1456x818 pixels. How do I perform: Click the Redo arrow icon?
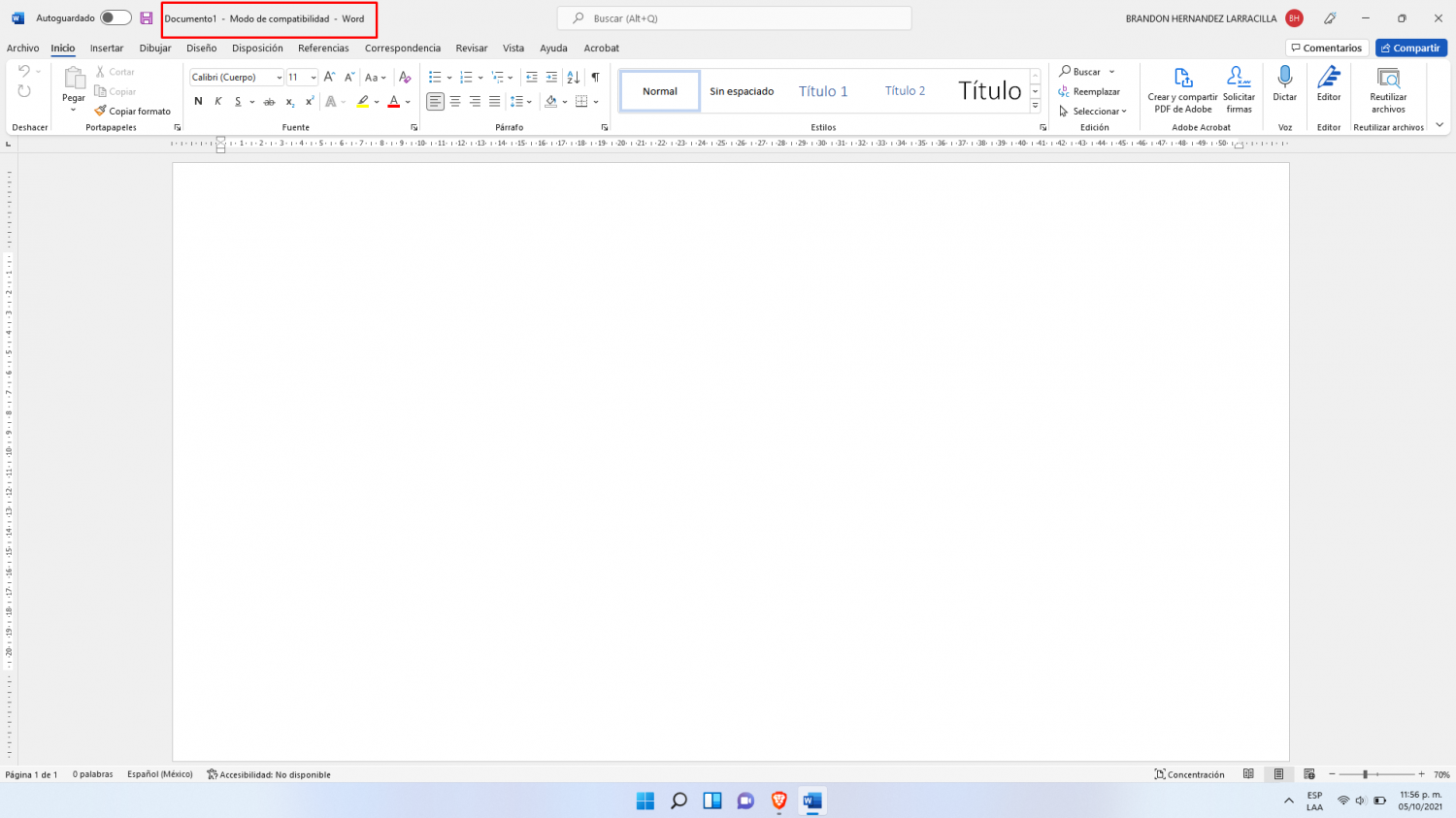(x=24, y=91)
